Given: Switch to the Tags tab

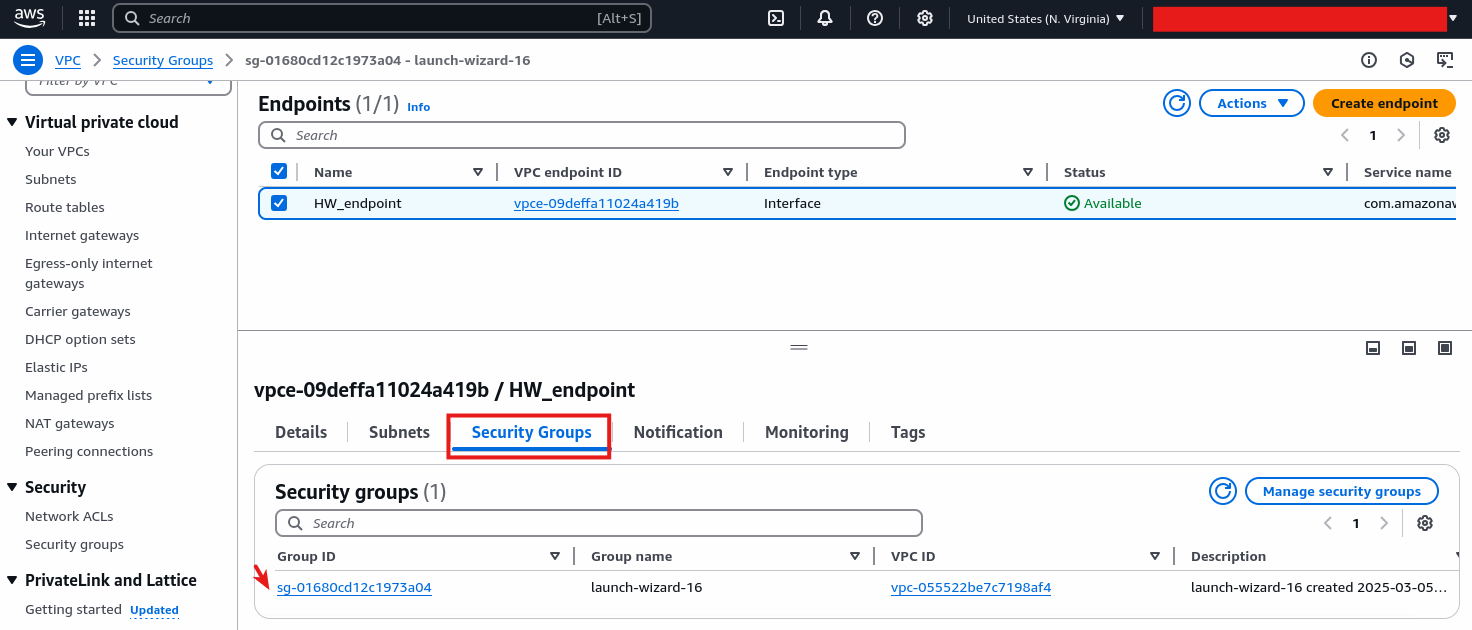Looking at the screenshot, I should [x=908, y=432].
